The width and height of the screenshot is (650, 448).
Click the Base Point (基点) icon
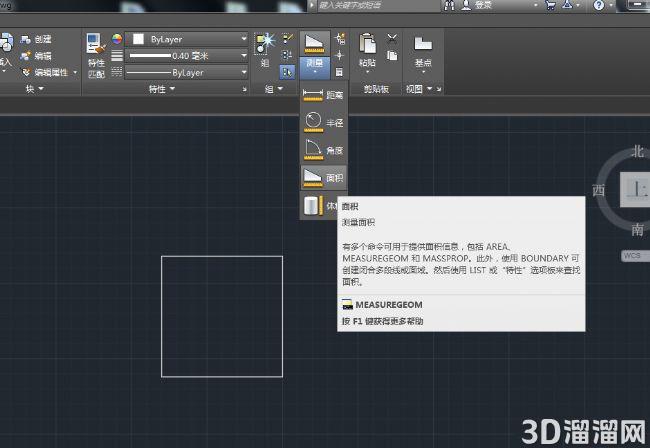coord(423,44)
